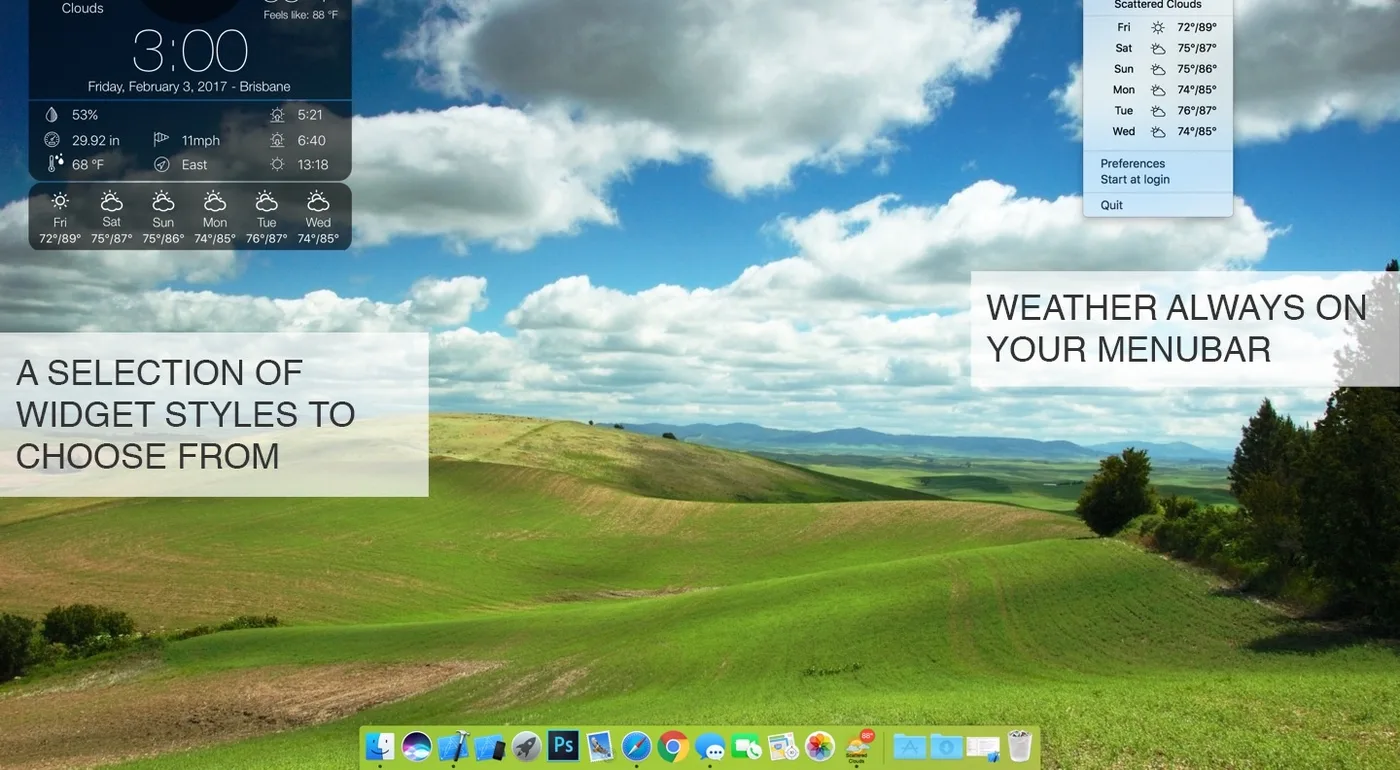Select Tue forecast in the widget
This screenshot has width=1400, height=770.
click(267, 217)
